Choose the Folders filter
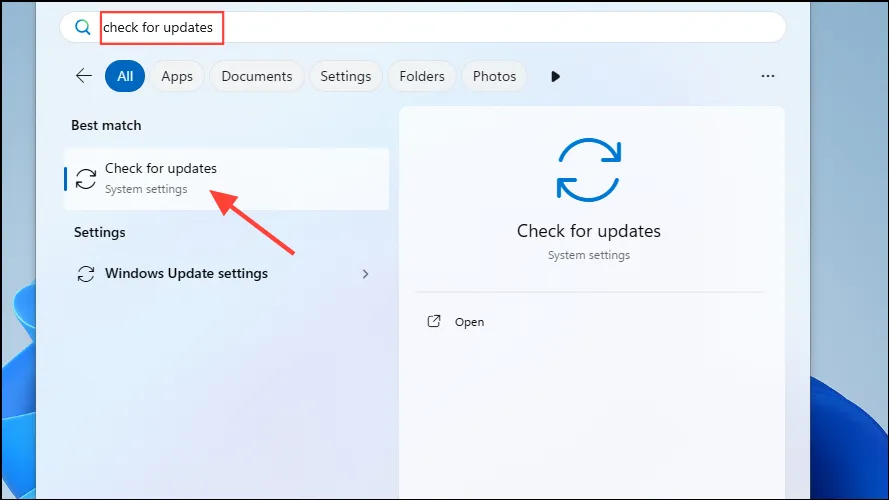This screenshot has height=500, width=889. pos(421,76)
